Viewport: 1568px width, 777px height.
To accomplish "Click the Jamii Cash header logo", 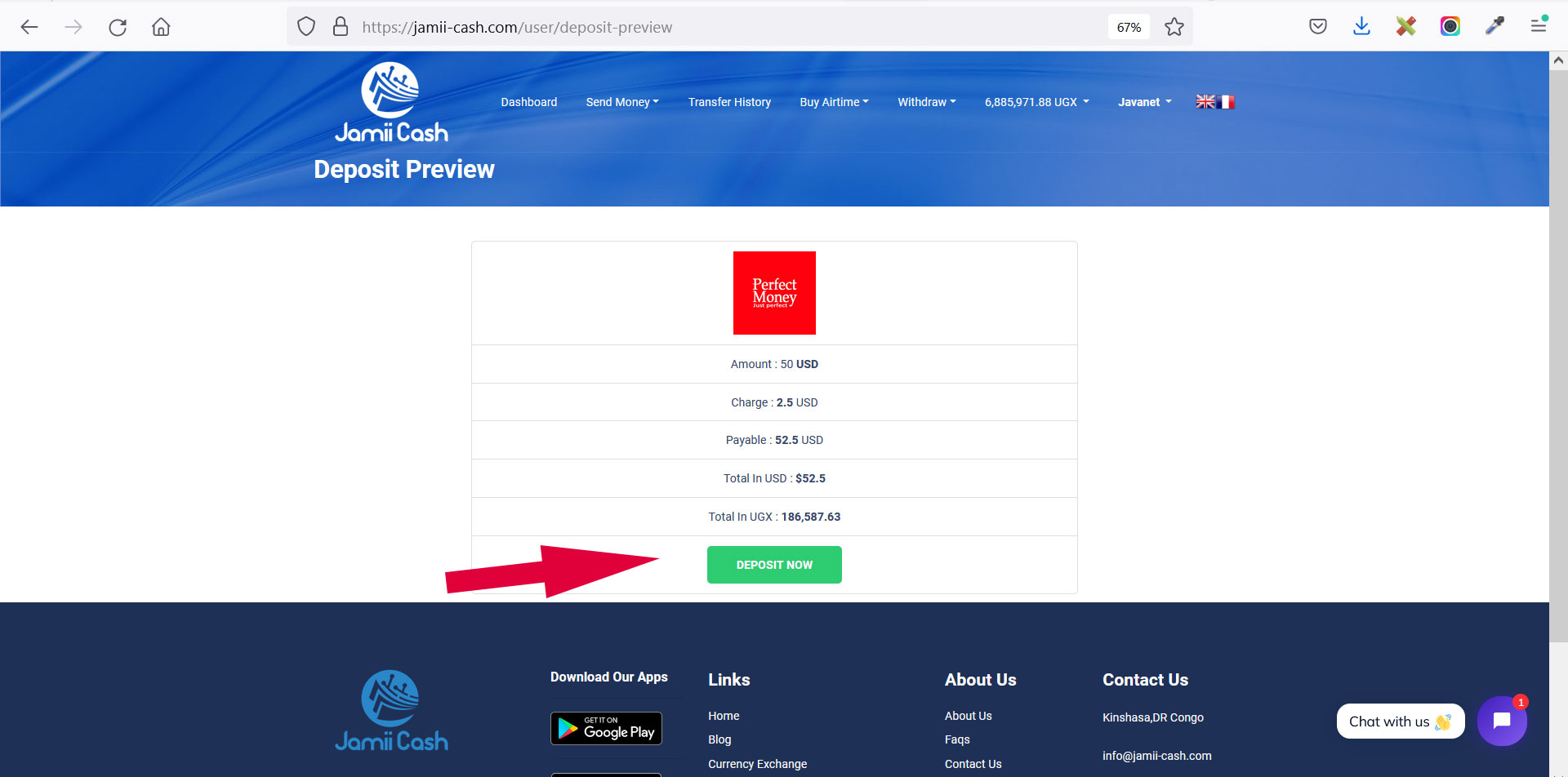I will [x=391, y=104].
